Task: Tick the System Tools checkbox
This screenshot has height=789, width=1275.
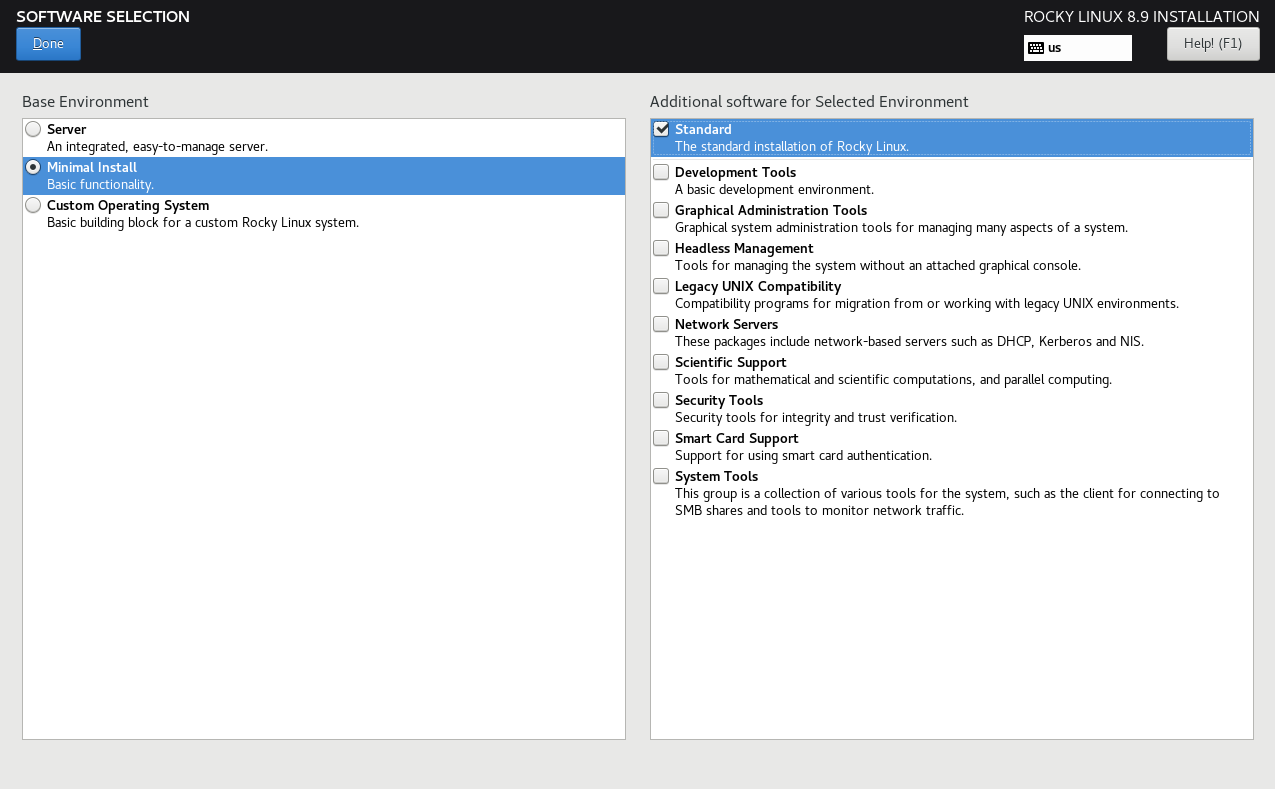Action: (x=661, y=476)
